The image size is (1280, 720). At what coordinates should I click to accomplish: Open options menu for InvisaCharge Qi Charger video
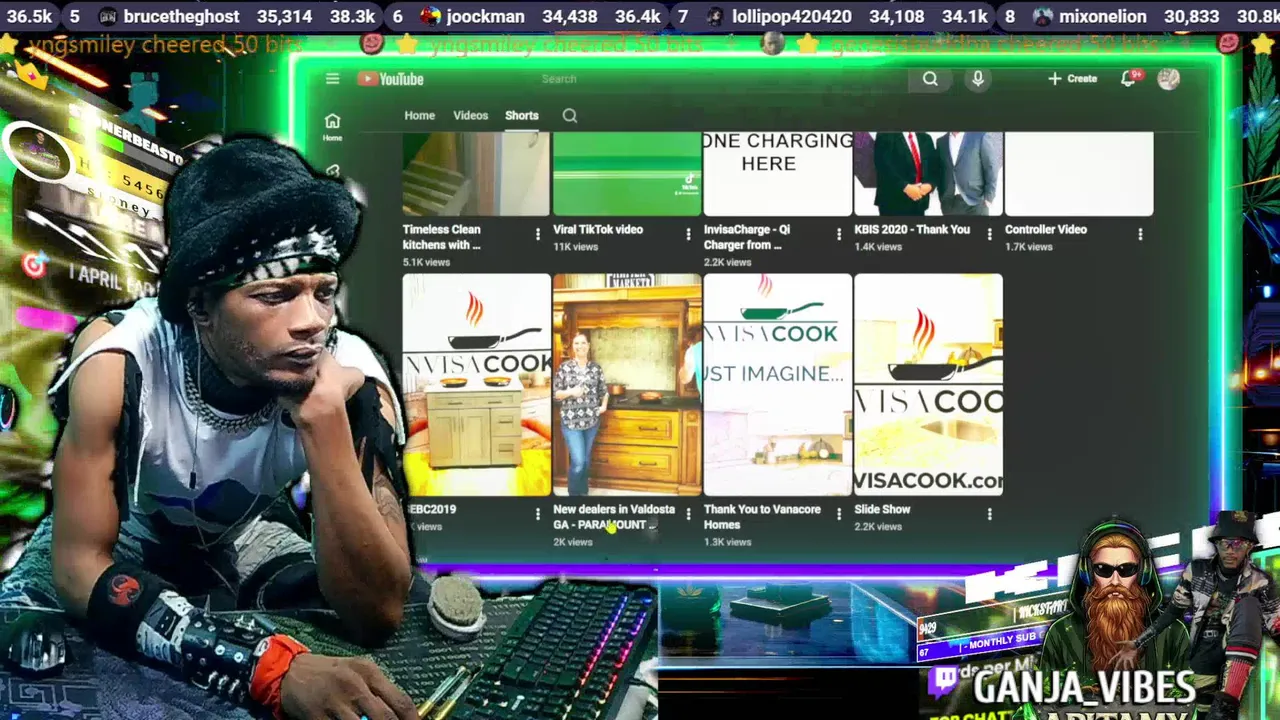pyautogui.click(x=839, y=234)
